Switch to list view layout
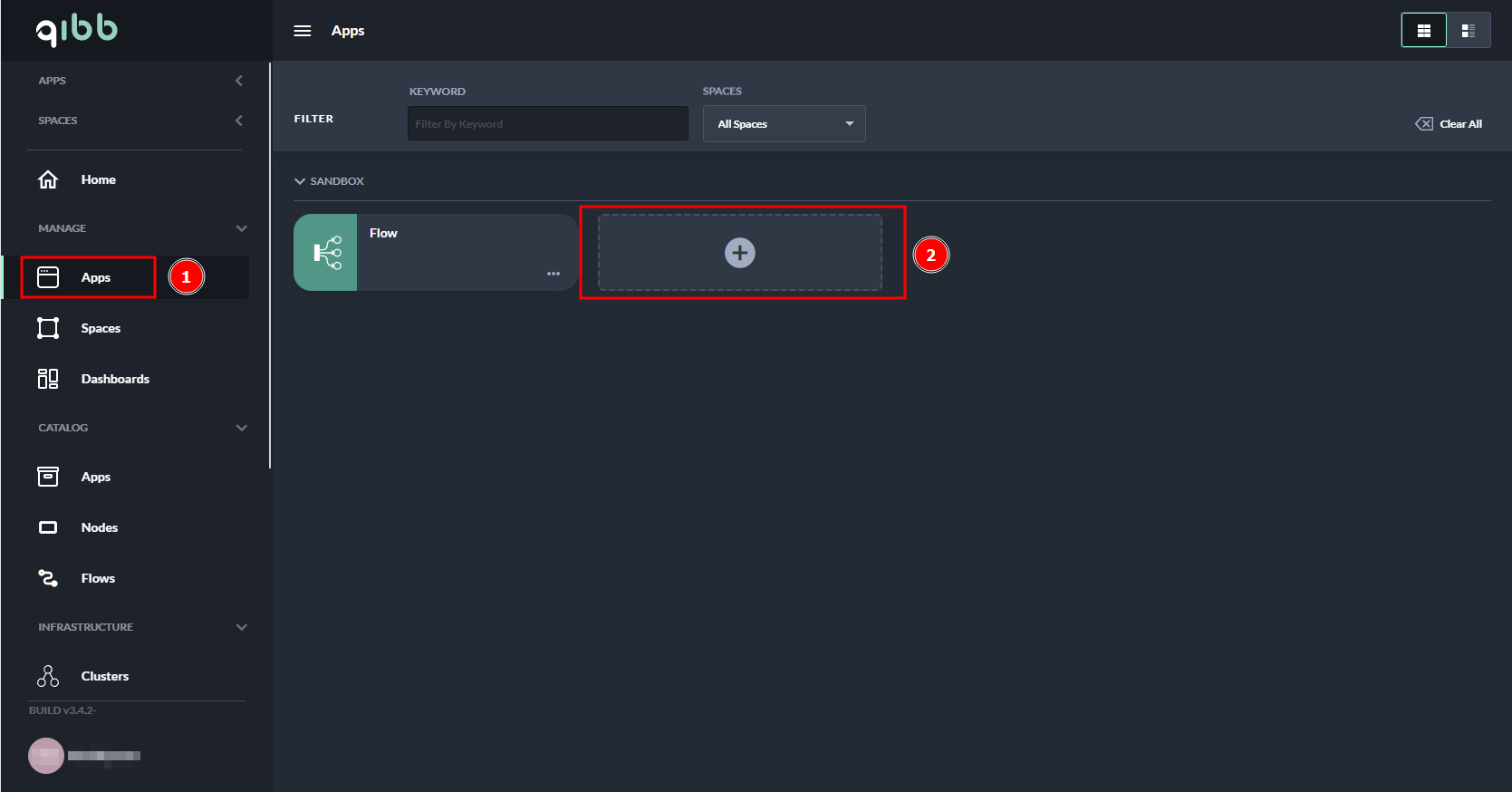1512x792 pixels. click(x=1468, y=31)
